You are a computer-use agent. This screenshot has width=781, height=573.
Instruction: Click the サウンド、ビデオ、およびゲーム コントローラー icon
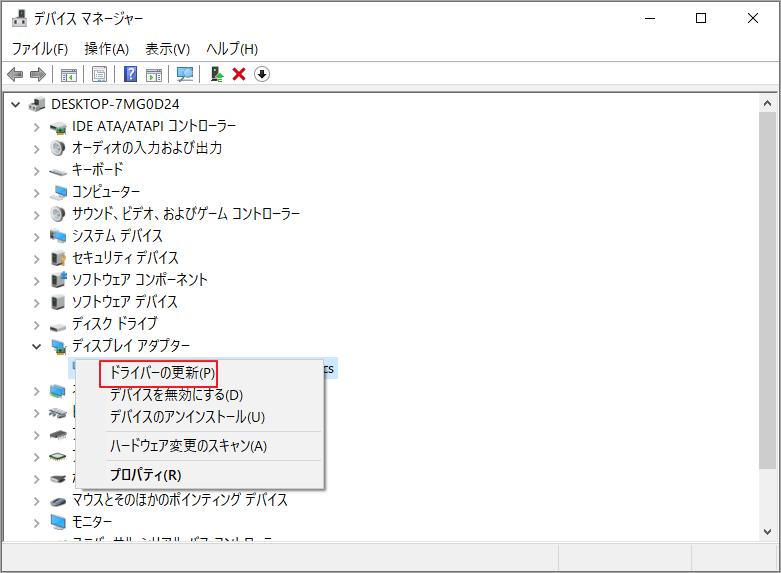58,214
